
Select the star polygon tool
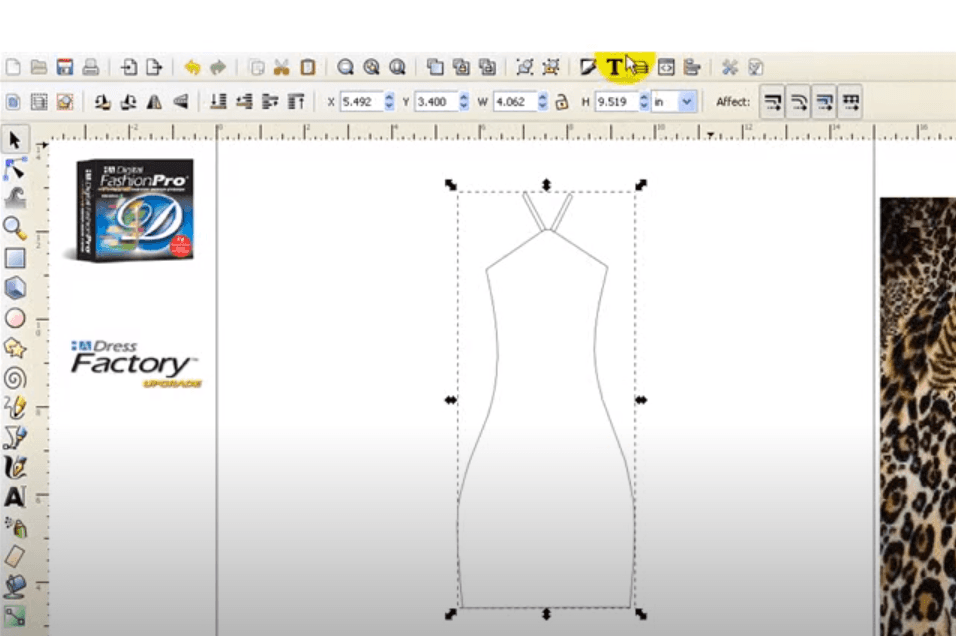15,348
